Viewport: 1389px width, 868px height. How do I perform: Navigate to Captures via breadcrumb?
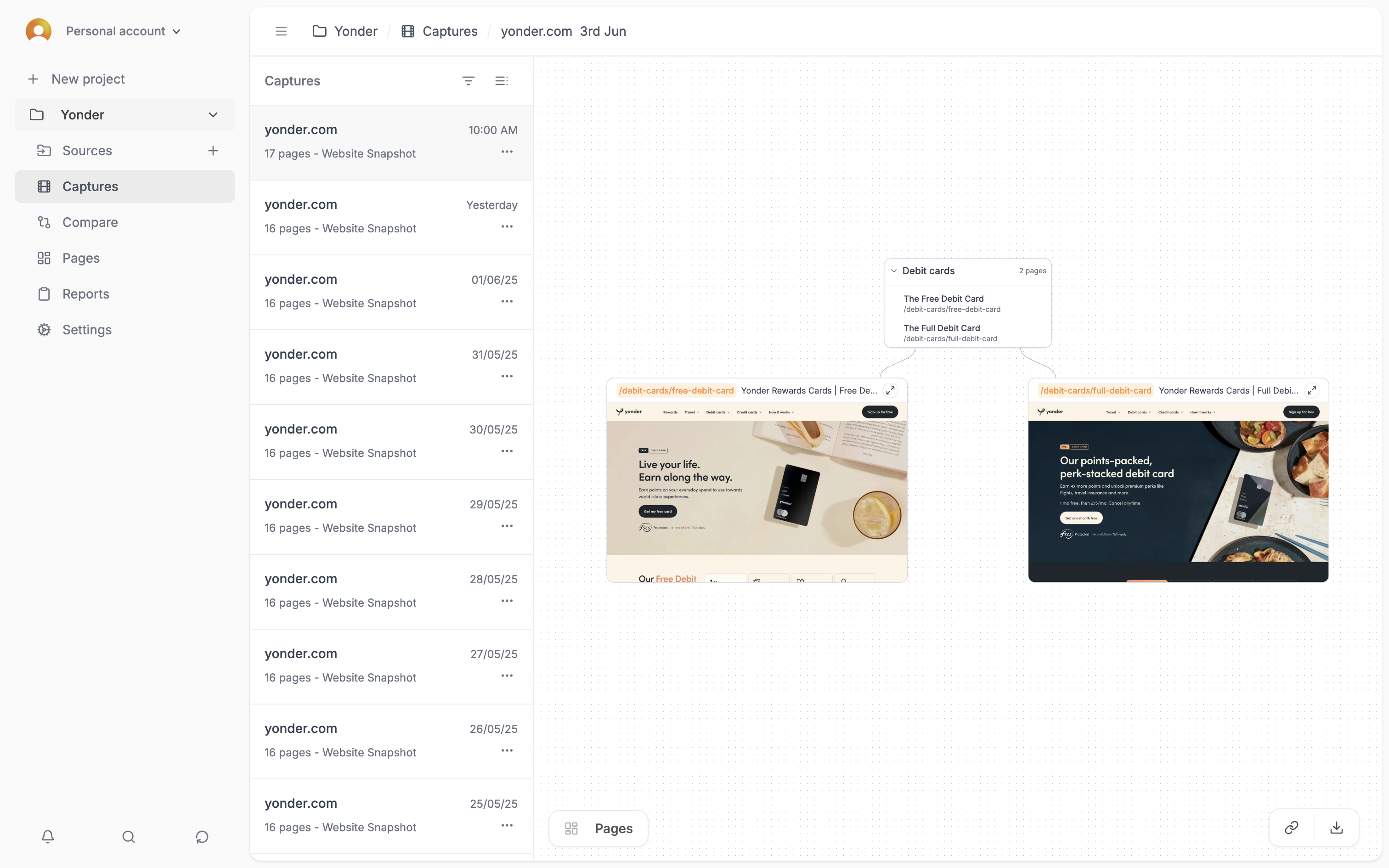pos(450,31)
